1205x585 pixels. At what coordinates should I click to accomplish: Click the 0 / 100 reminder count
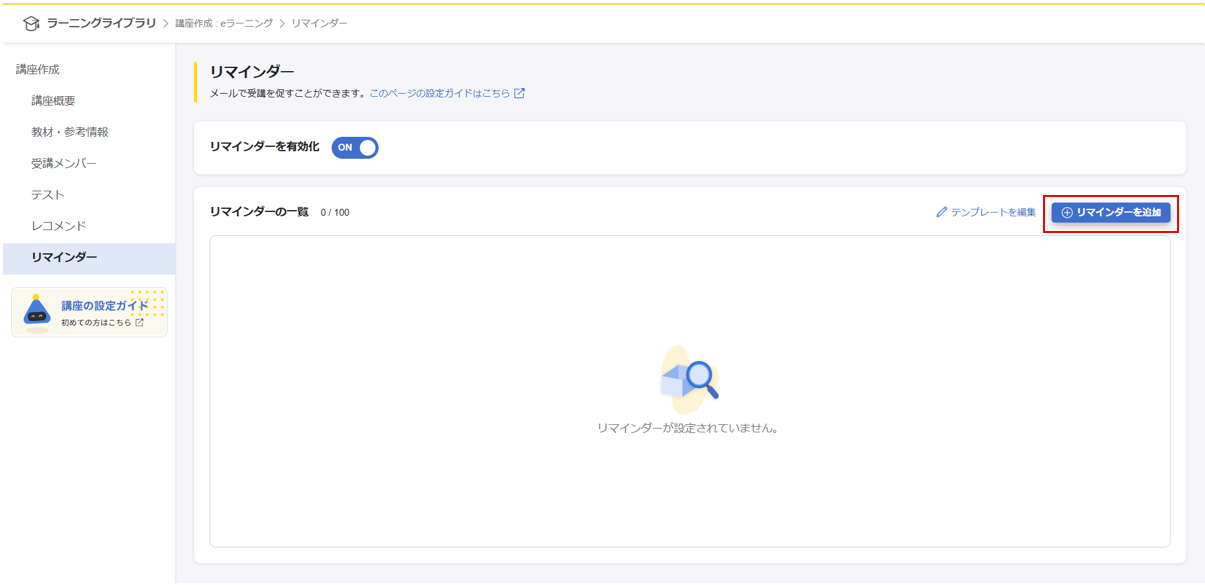coord(335,213)
